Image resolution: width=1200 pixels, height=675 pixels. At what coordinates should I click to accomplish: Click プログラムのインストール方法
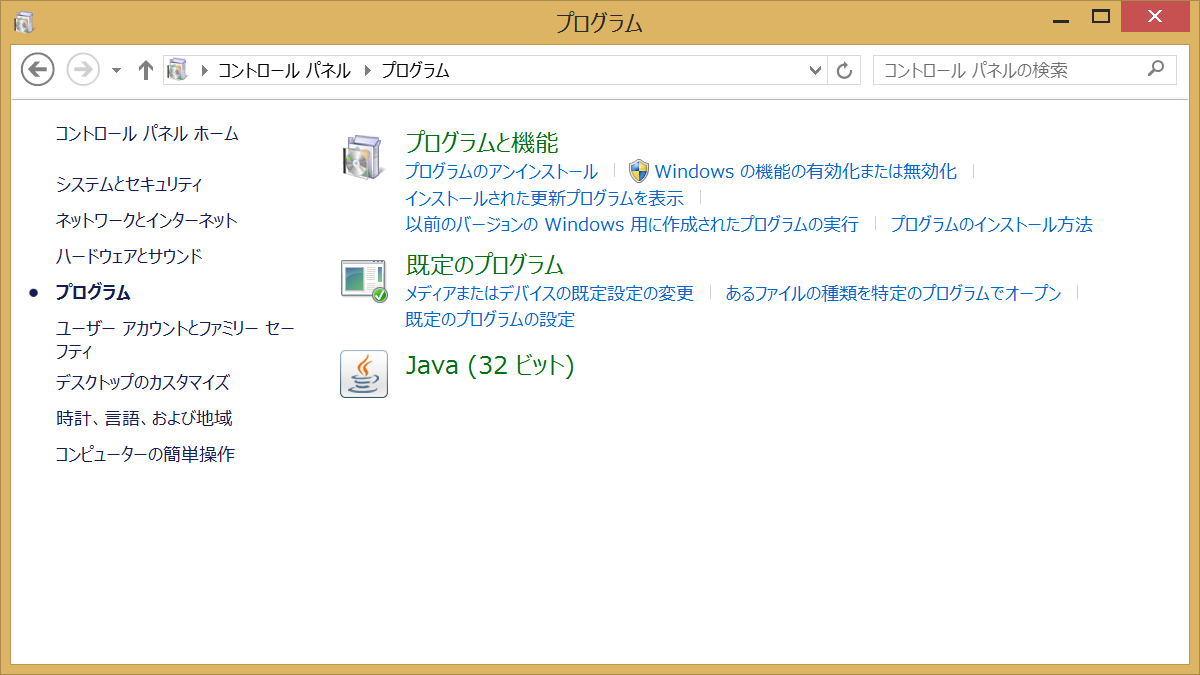[992, 224]
